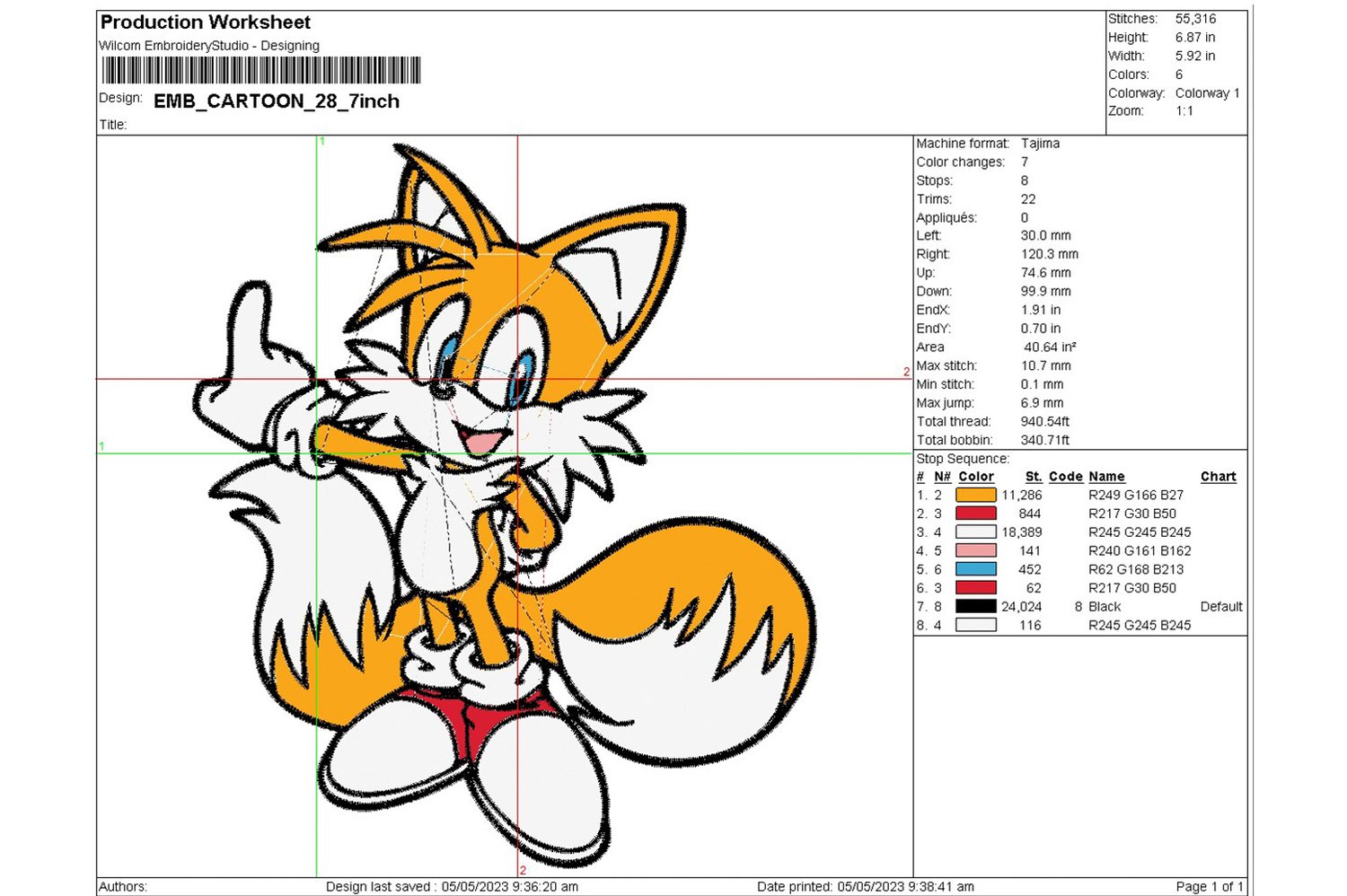
Task: Click the orange swatch in stop 1
Action: (x=975, y=495)
